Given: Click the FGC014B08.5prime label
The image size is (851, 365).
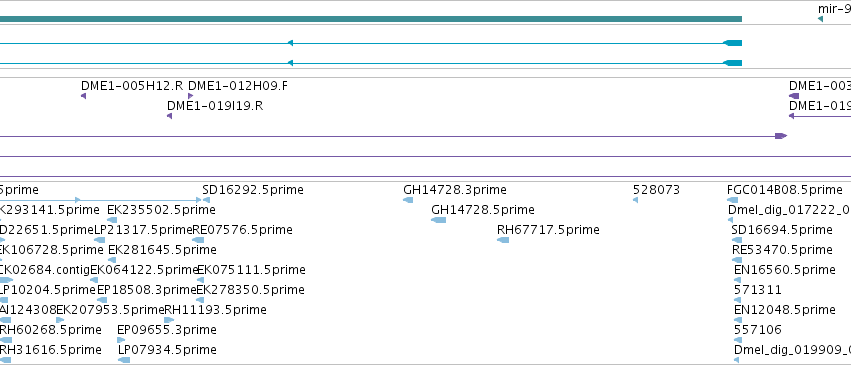Looking at the screenshot, I should (785, 190).
